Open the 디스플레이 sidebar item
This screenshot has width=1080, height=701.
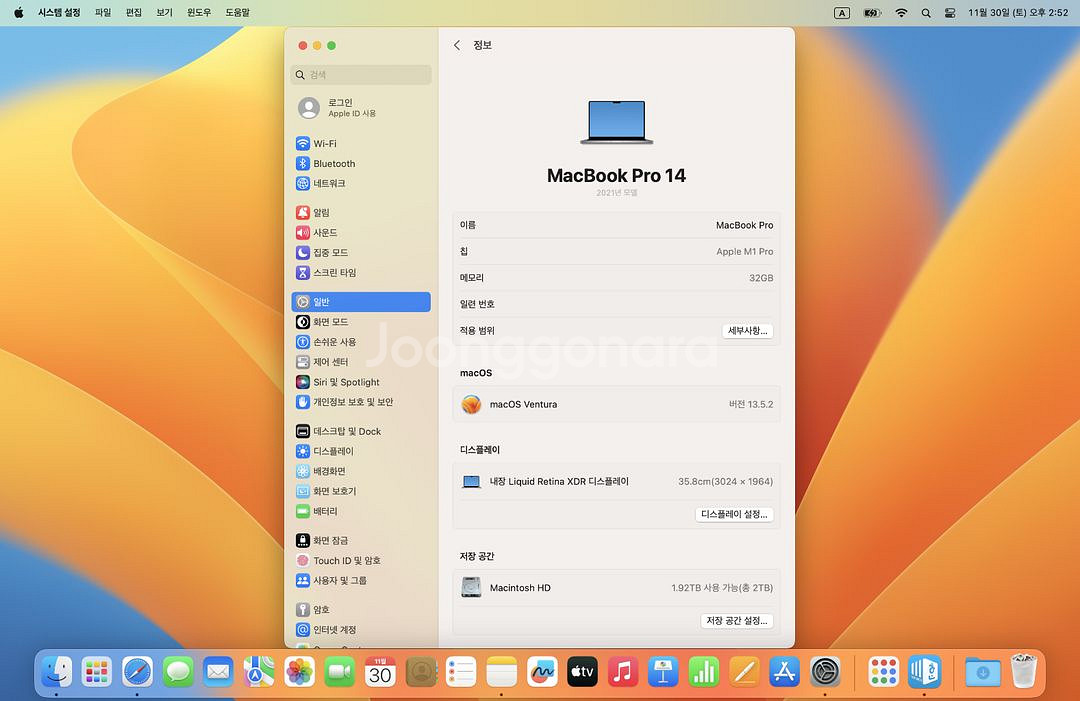(361, 451)
